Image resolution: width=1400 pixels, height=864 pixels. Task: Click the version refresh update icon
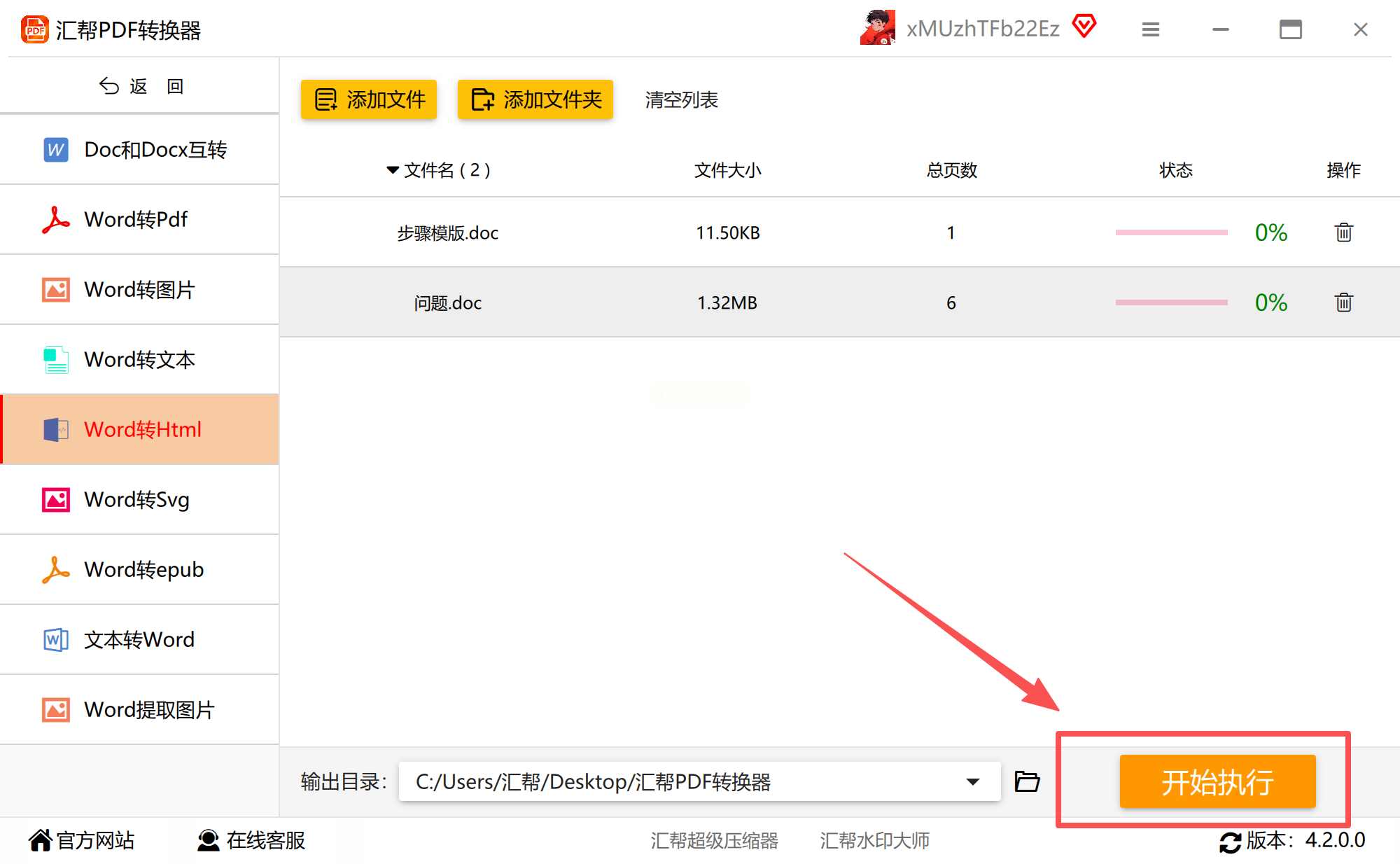[1230, 841]
